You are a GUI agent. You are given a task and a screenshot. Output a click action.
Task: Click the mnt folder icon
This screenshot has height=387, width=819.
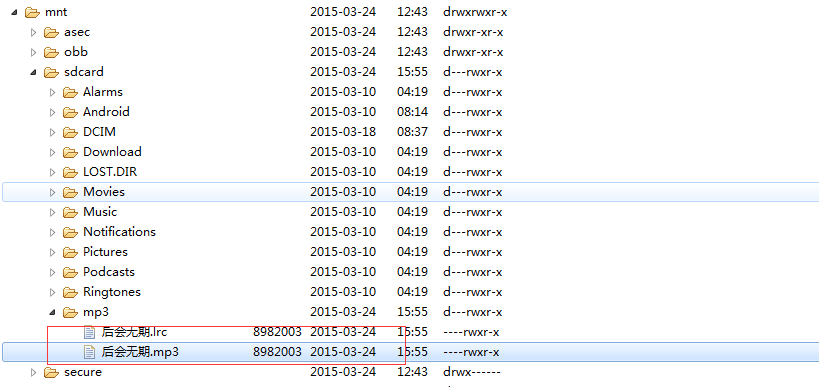(x=32, y=12)
